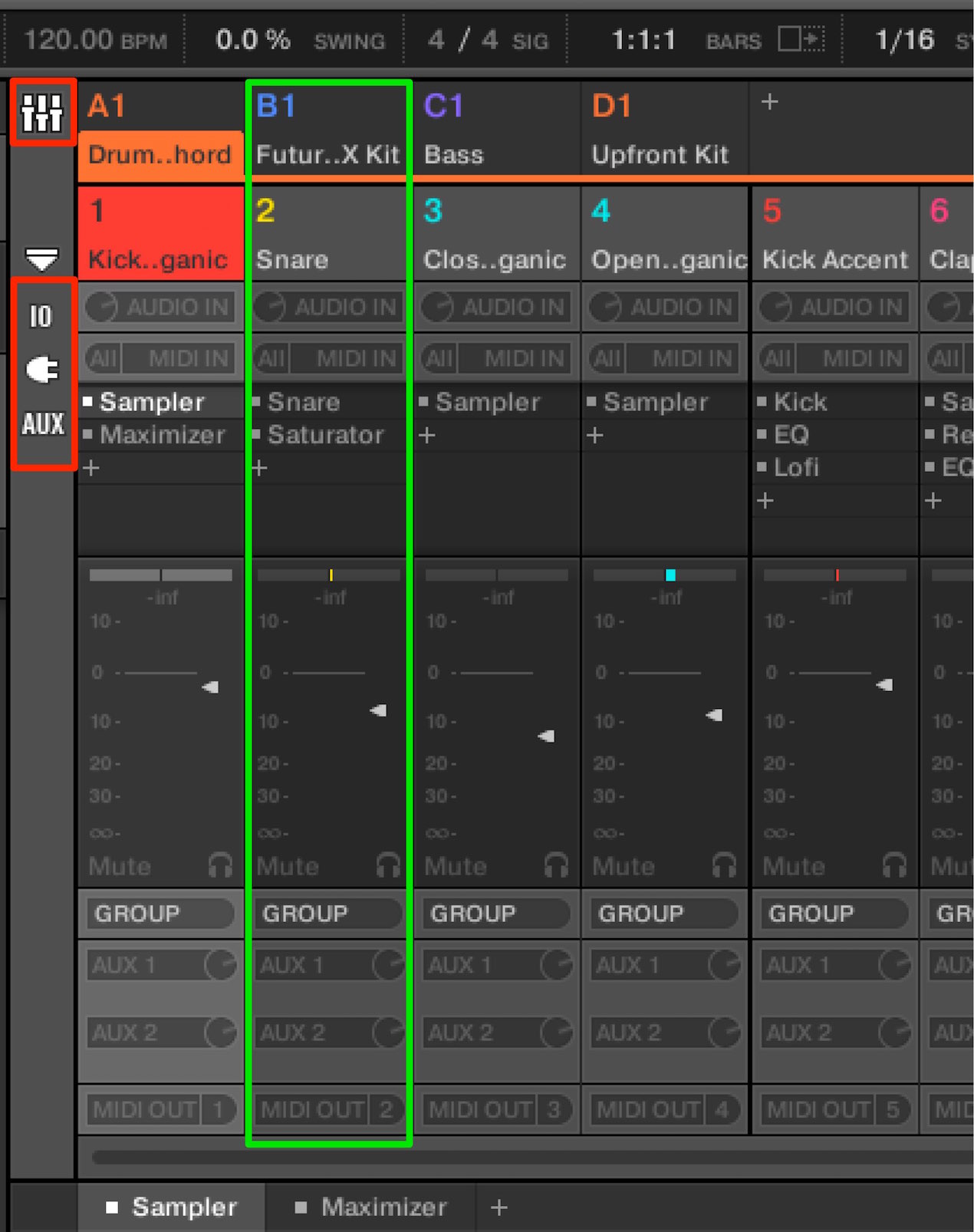This screenshot has height=1232, width=974.
Task: Mute channel 4 Open hat
Action: [624, 866]
